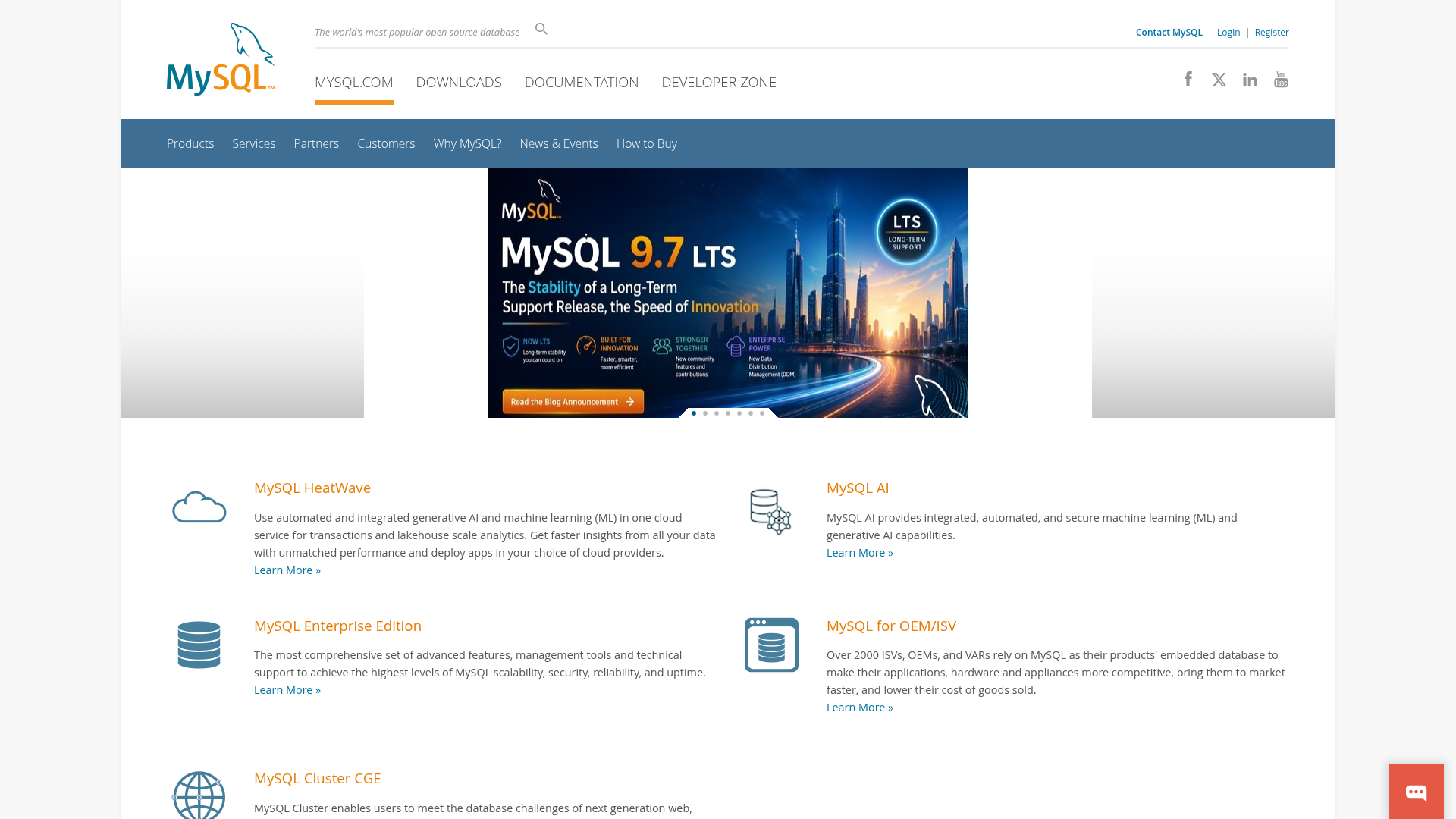1456x819 pixels.
Task: Go to the DOCUMENTATION tab
Action: click(582, 82)
